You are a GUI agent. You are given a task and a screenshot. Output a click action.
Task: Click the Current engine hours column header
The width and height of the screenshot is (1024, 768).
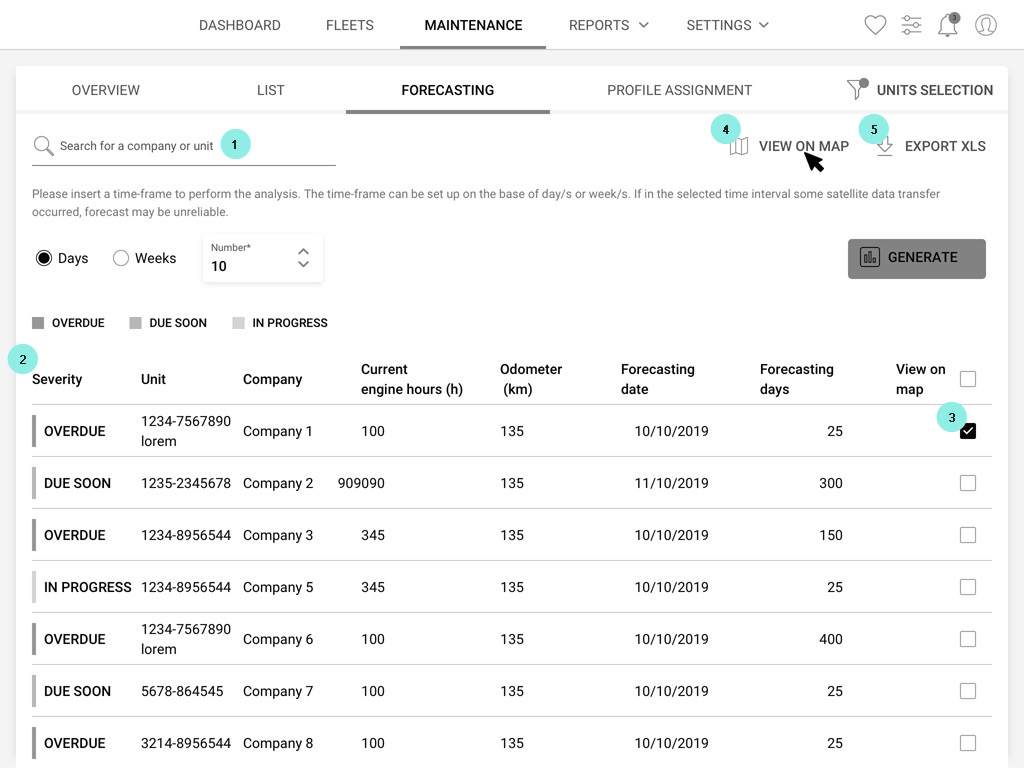(x=411, y=379)
